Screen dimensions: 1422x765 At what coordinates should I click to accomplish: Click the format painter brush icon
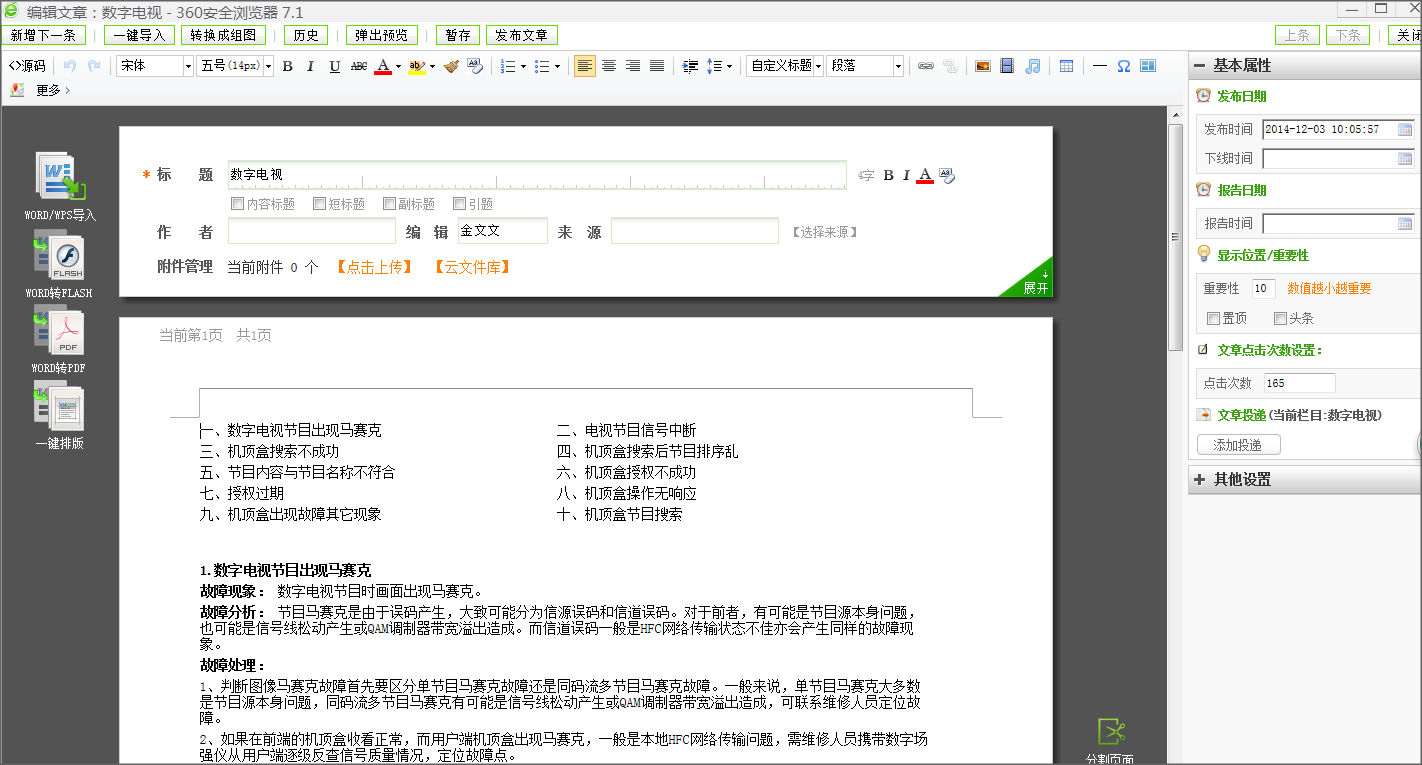(x=451, y=66)
